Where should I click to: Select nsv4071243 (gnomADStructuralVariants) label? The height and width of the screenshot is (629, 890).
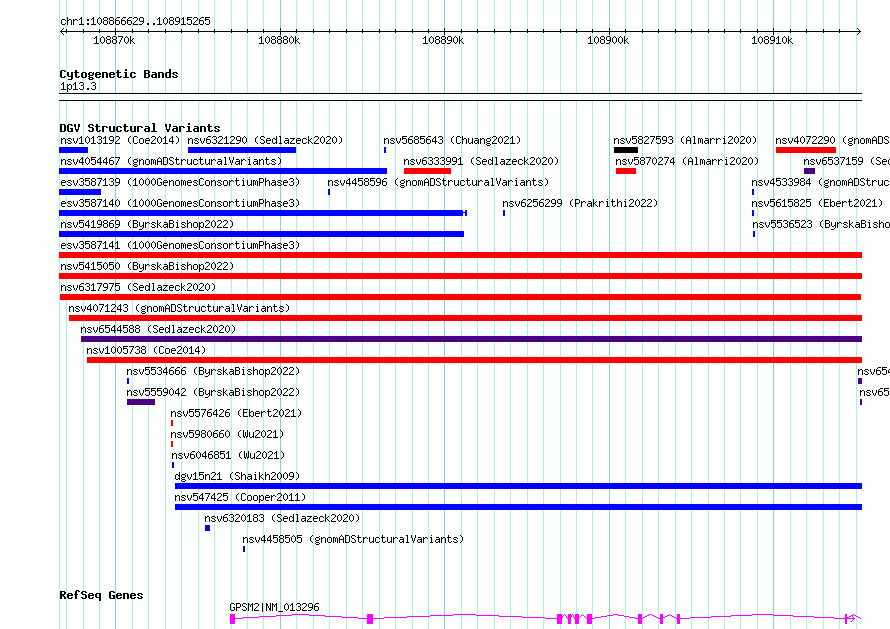click(179, 308)
